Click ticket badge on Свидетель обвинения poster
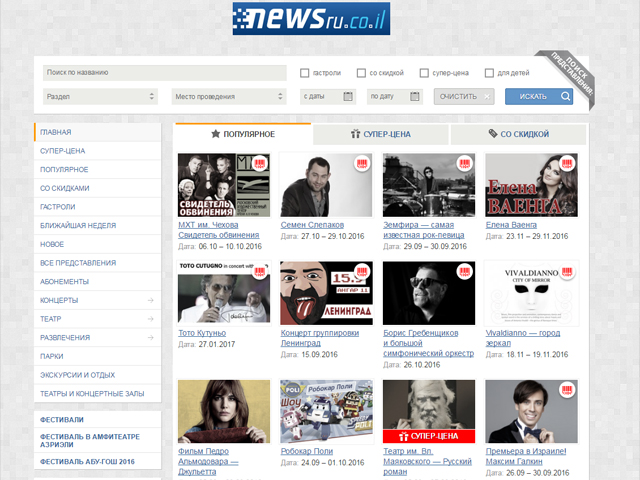 click(x=260, y=164)
